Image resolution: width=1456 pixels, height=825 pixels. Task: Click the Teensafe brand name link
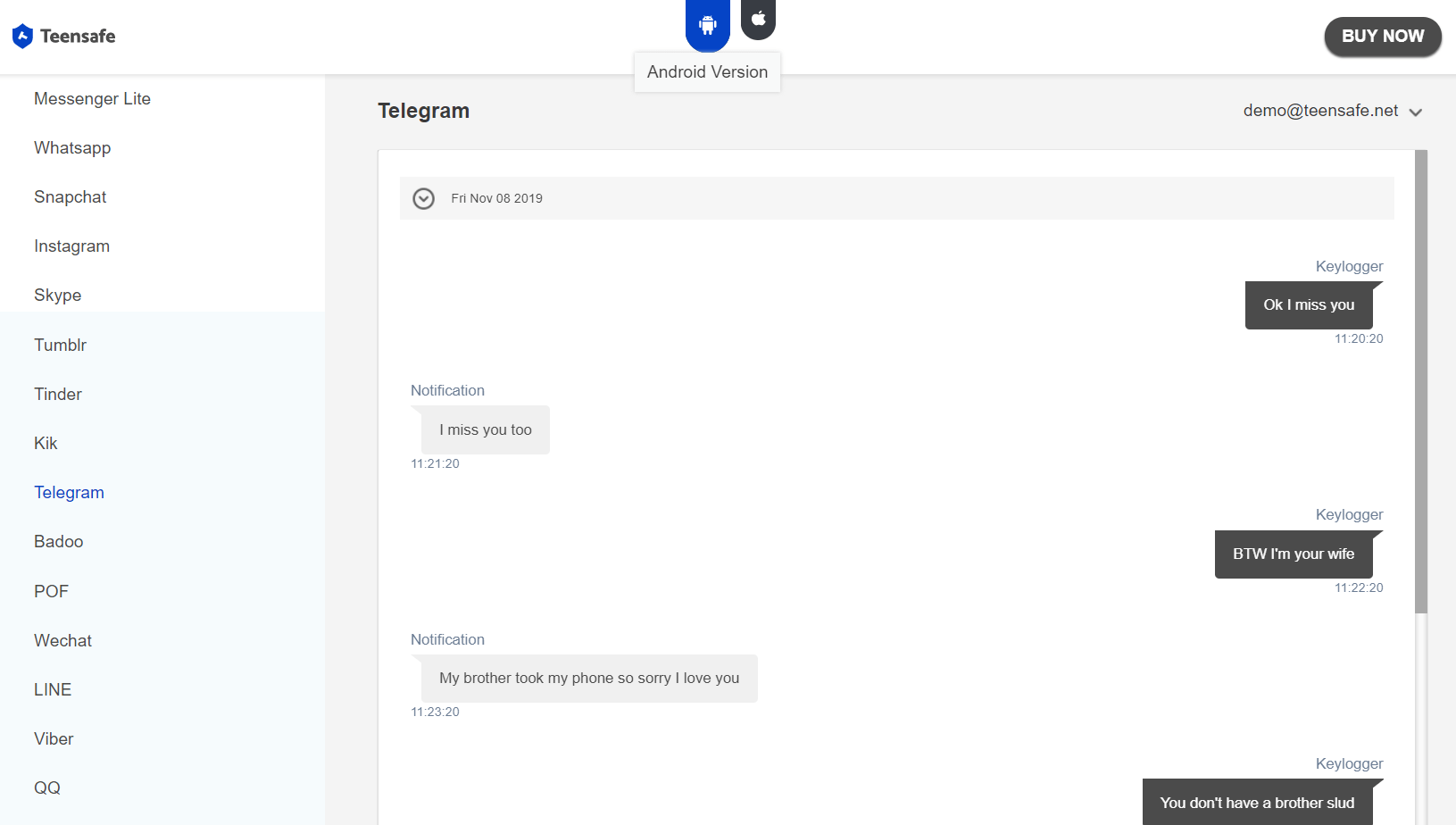(78, 37)
